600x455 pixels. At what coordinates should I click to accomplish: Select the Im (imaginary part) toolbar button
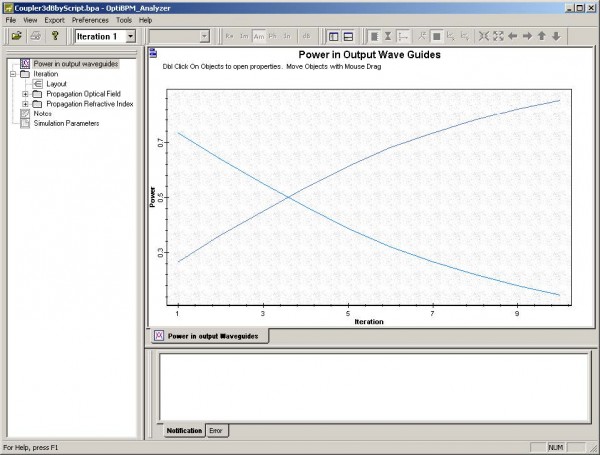(x=244, y=36)
